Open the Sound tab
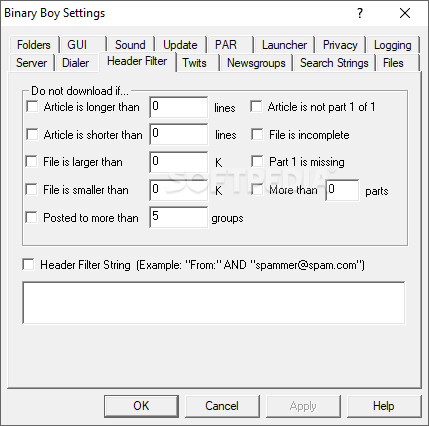Image resolution: width=429 pixels, height=426 pixels. (130, 45)
